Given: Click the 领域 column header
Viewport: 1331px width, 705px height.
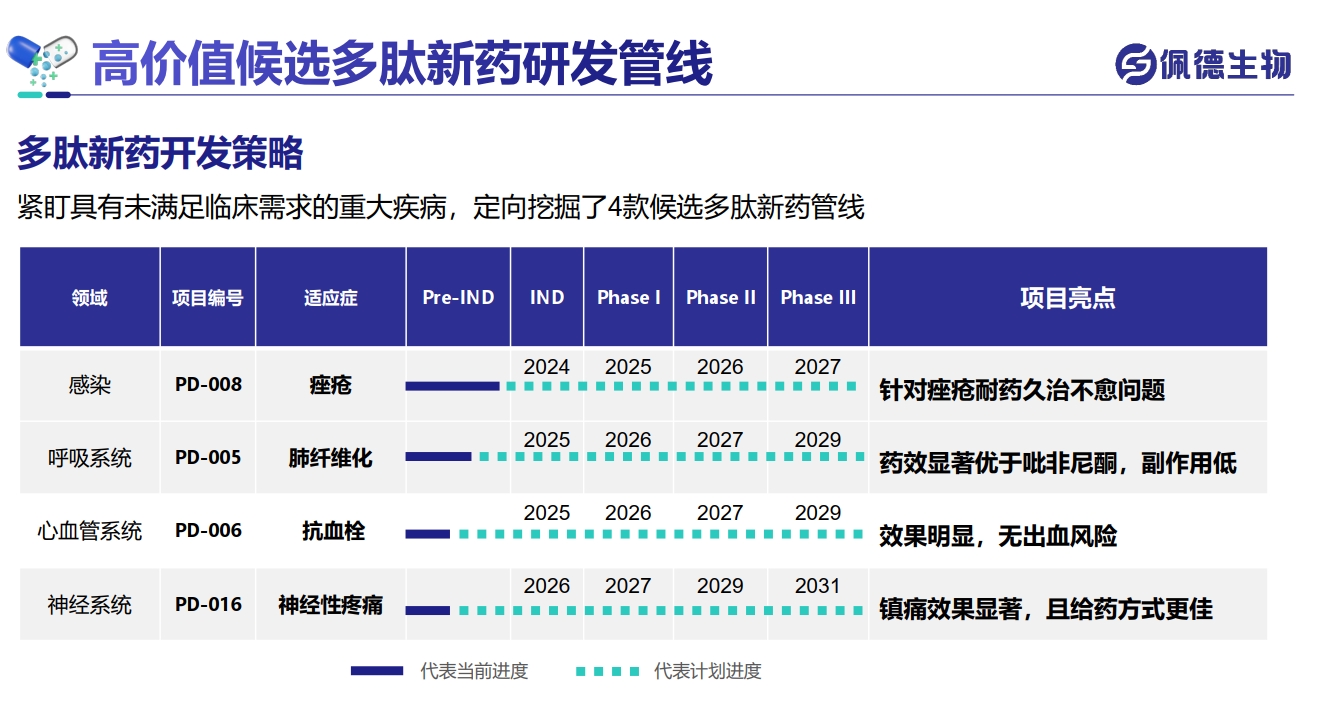Looking at the screenshot, I should click(x=90, y=297).
